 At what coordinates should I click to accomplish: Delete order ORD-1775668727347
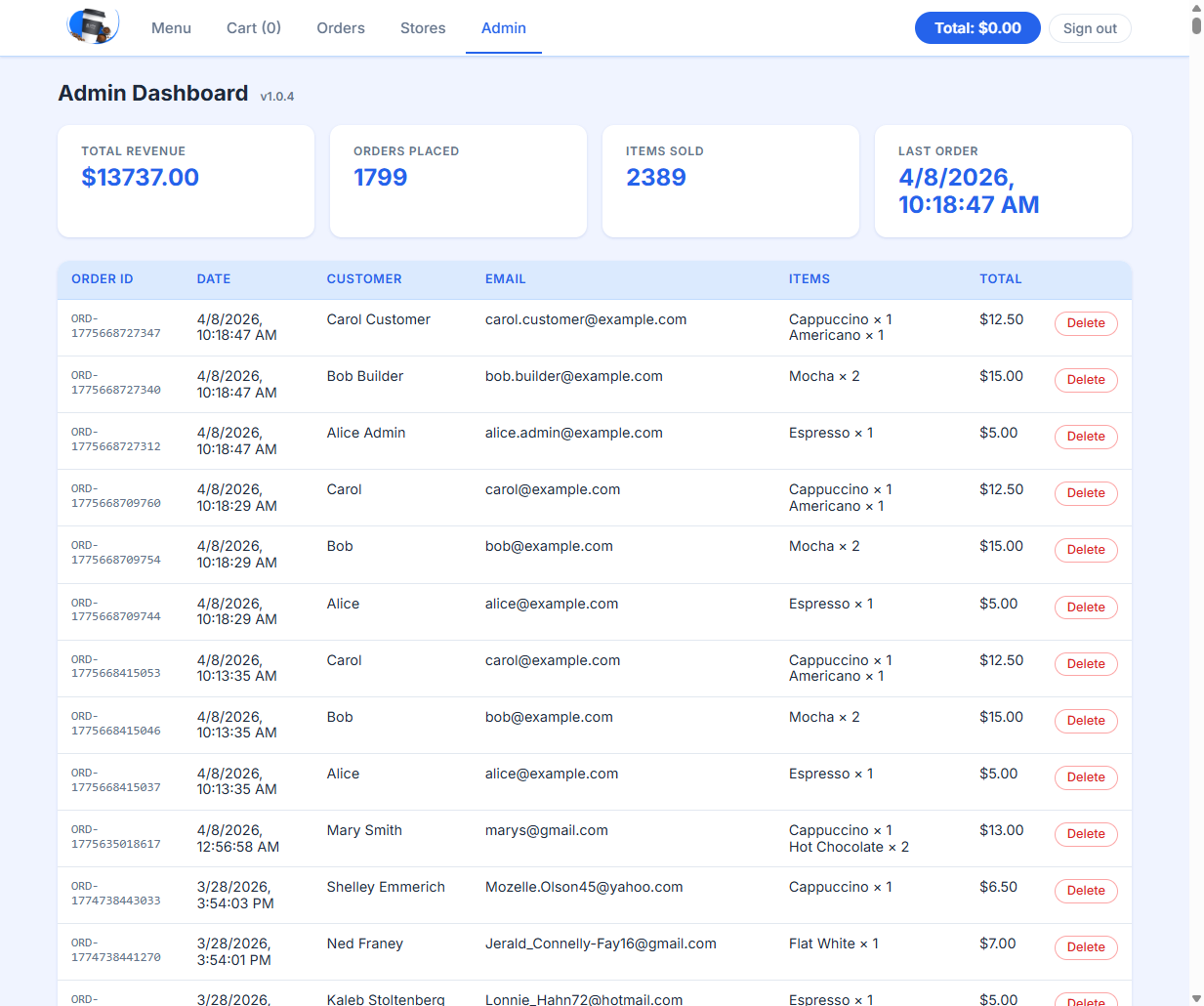(1086, 323)
